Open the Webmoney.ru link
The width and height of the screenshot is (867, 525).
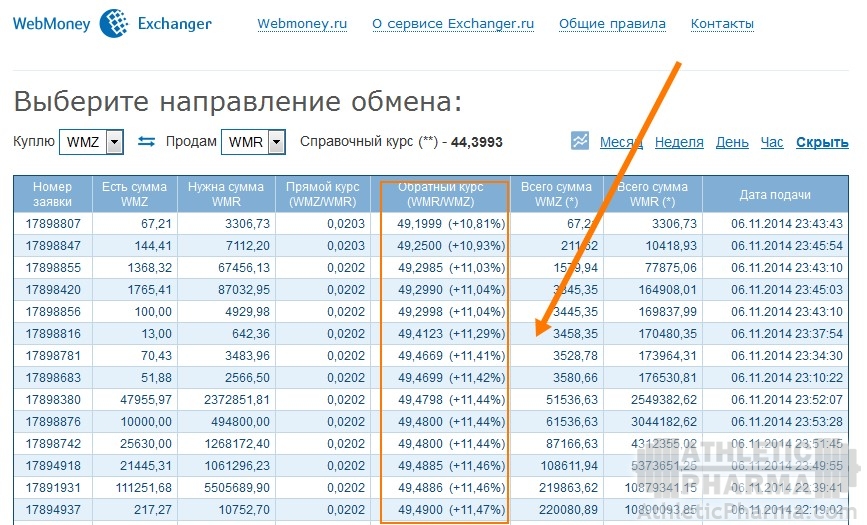302,24
